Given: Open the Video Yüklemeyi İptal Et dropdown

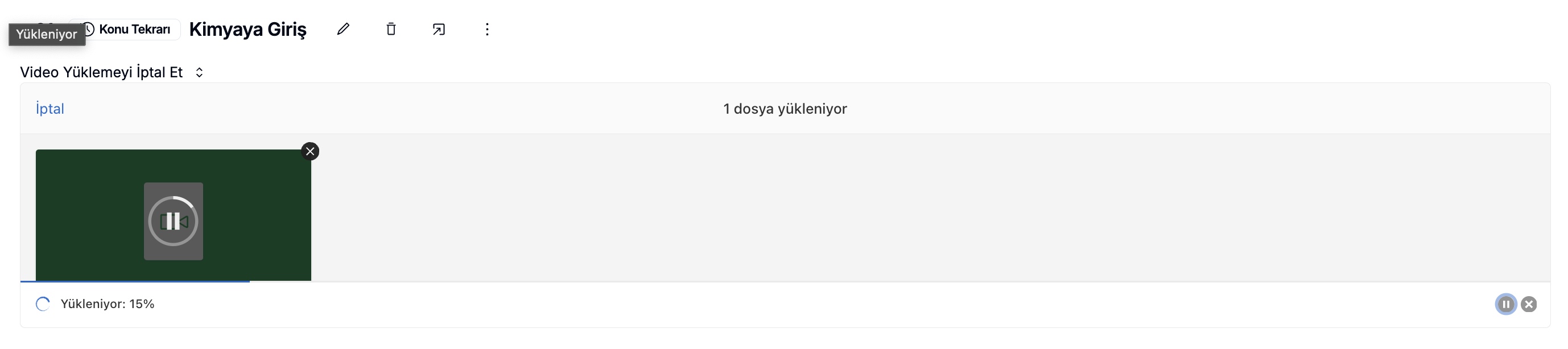Looking at the screenshot, I should pos(112,72).
